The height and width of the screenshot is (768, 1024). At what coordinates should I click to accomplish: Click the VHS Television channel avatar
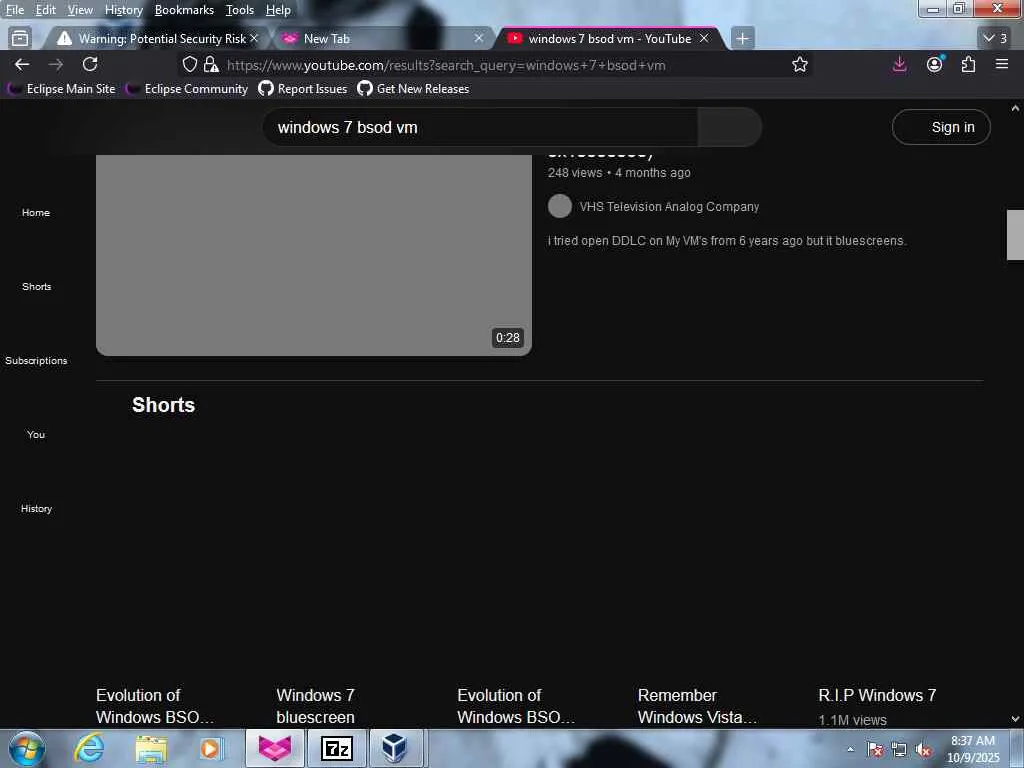(560, 206)
